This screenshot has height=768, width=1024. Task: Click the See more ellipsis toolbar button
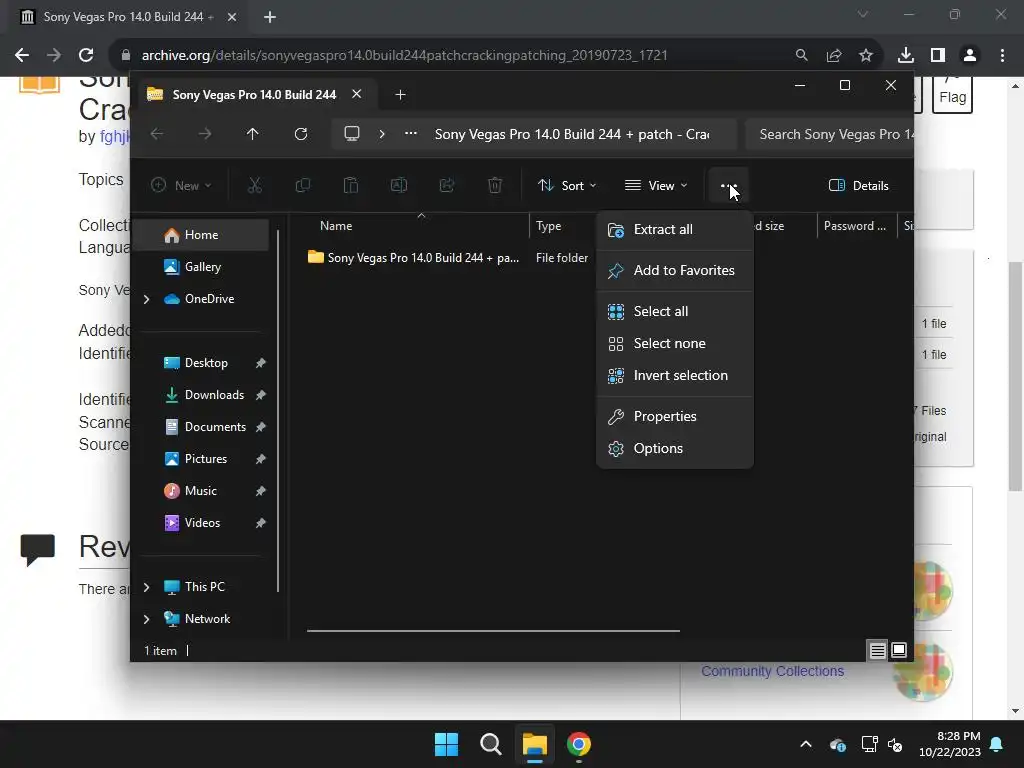pyautogui.click(x=728, y=185)
